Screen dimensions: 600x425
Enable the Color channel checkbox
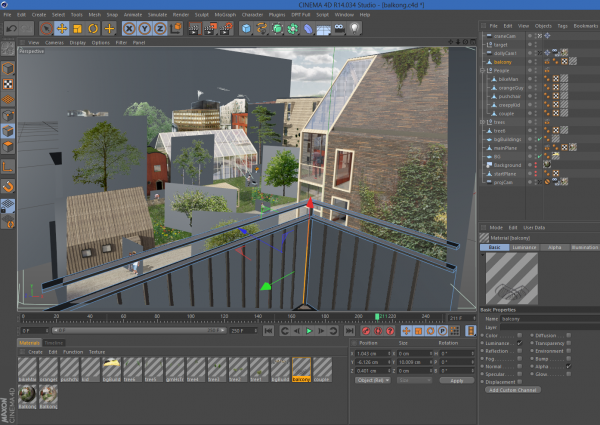[519, 336]
